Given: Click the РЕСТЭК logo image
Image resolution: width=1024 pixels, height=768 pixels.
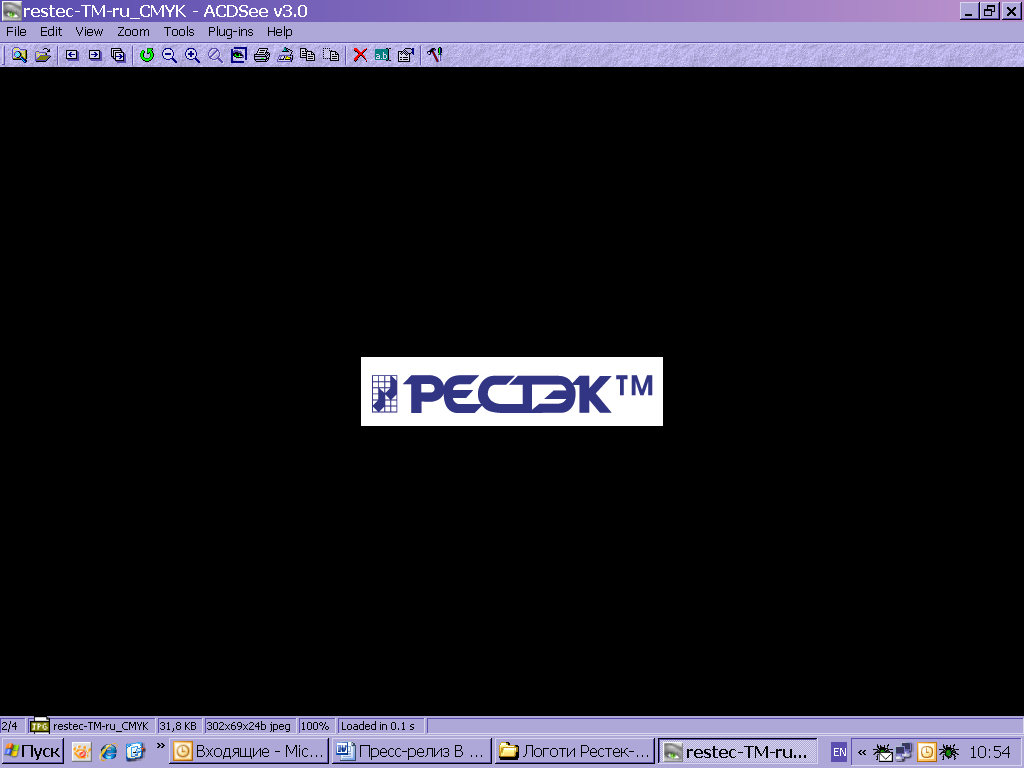Looking at the screenshot, I should [512, 392].
